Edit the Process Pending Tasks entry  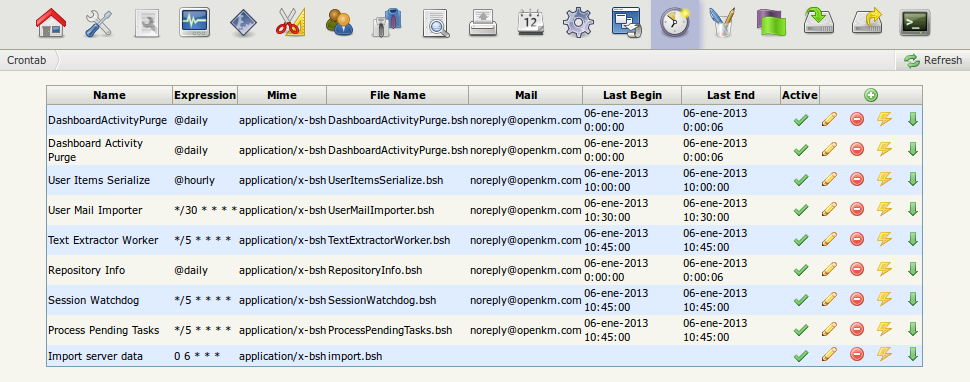(829, 329)
